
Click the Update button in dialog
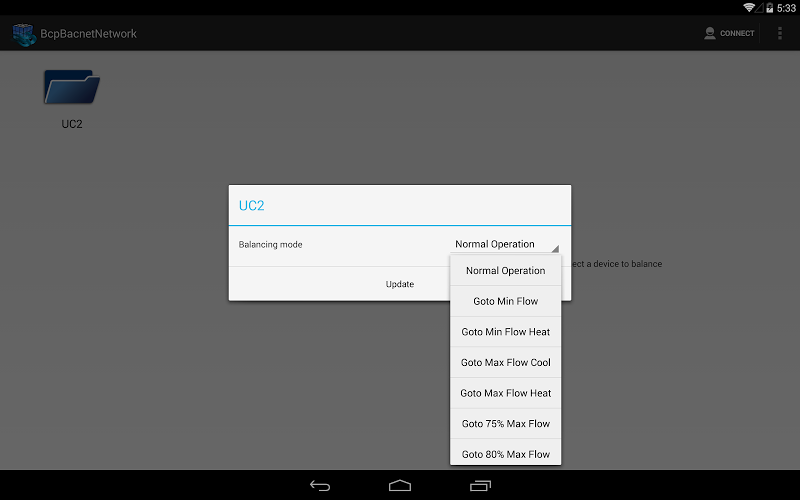(399, 284)
